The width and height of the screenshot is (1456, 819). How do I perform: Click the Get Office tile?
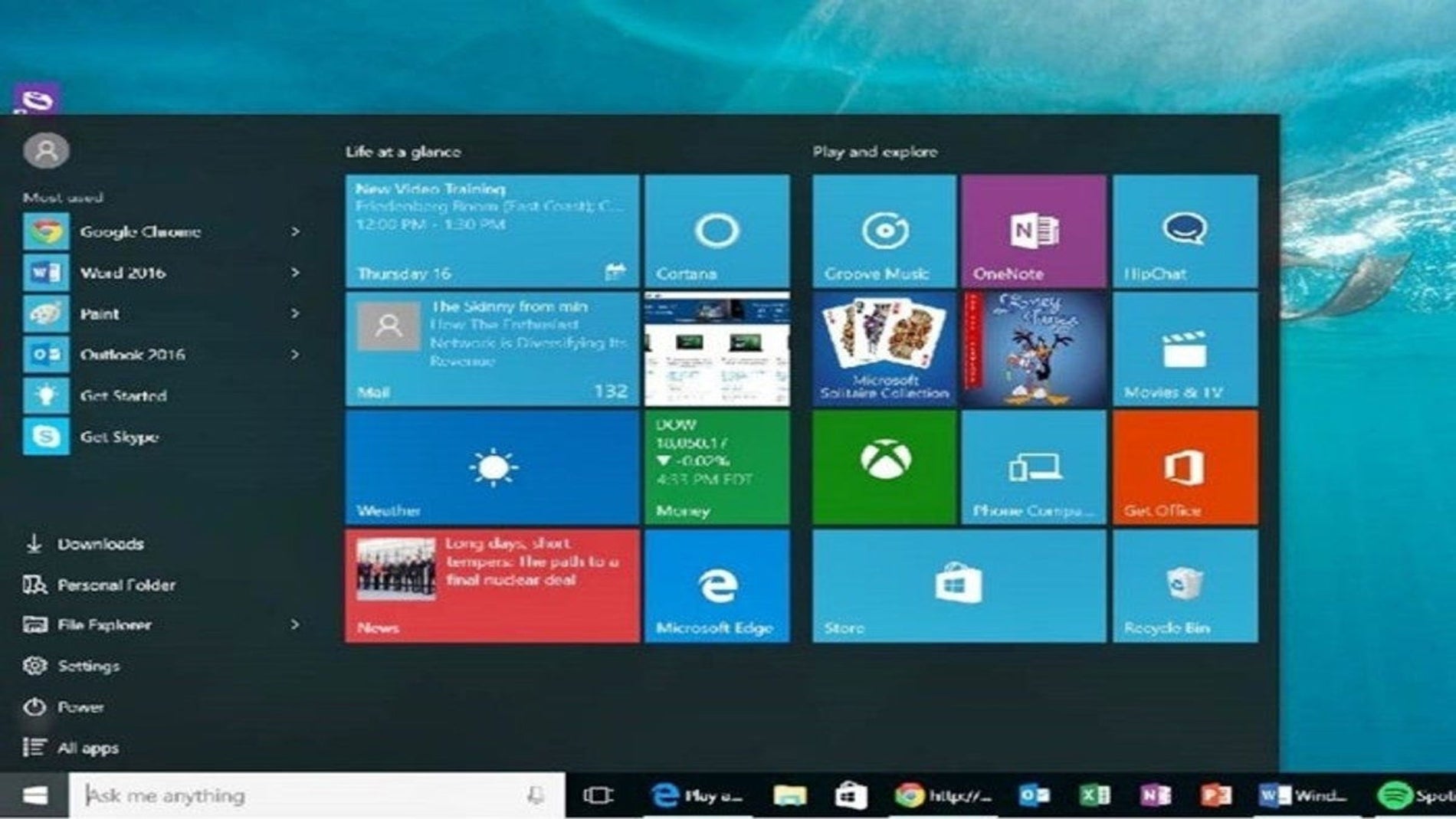click(x=1185, y=467)
